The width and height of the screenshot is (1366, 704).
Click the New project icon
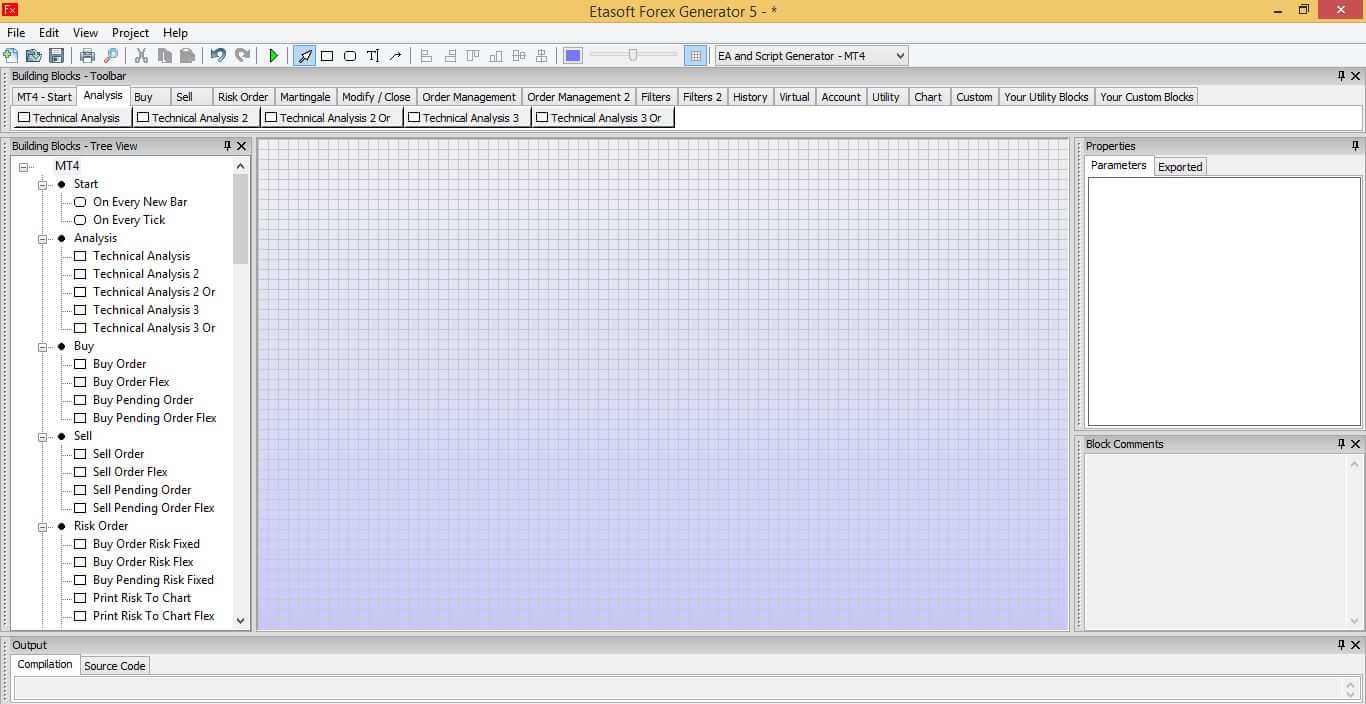pos(11,56)
